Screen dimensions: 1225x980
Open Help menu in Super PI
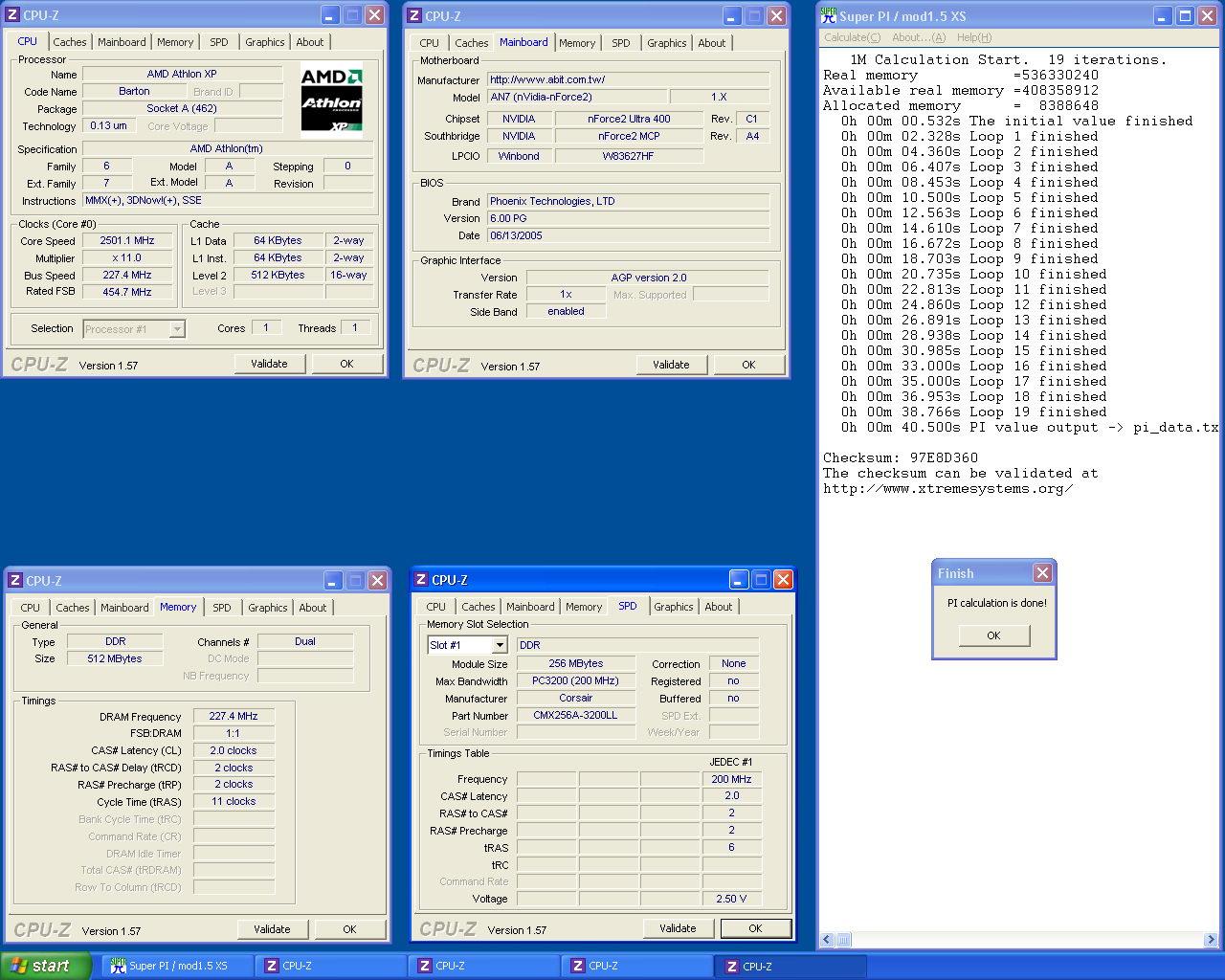click(974, 37)
